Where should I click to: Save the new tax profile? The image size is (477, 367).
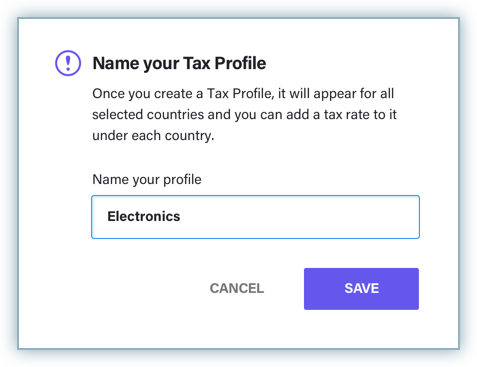click(x=361, y=289)
